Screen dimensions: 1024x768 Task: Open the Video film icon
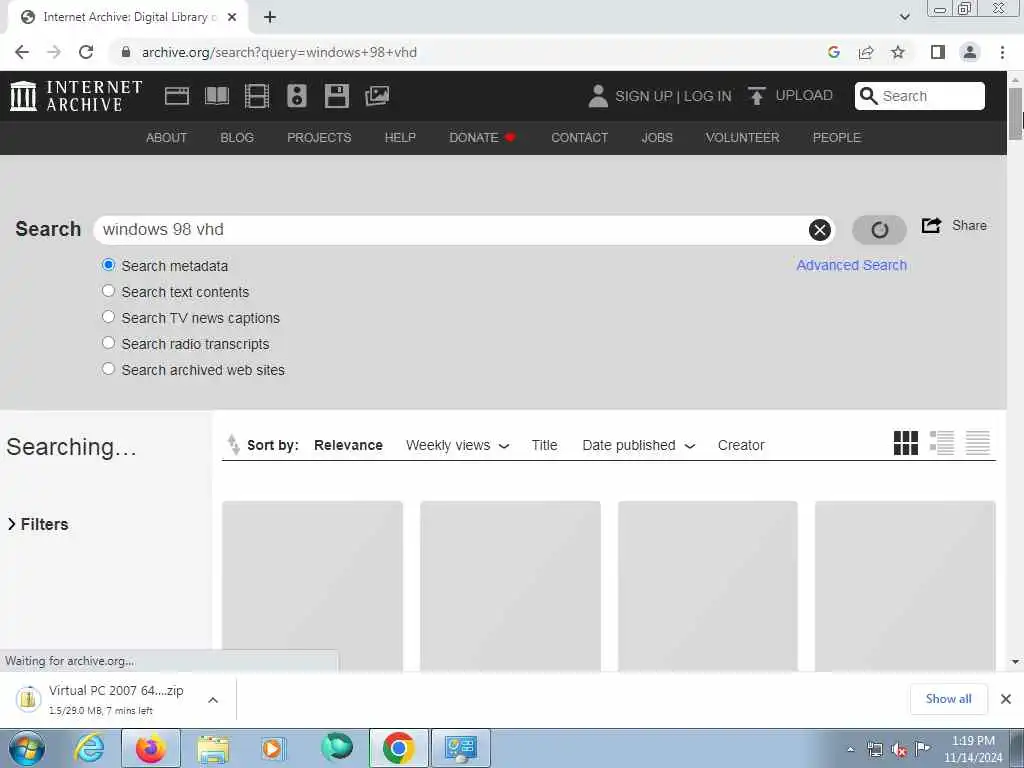click(257, 96)
